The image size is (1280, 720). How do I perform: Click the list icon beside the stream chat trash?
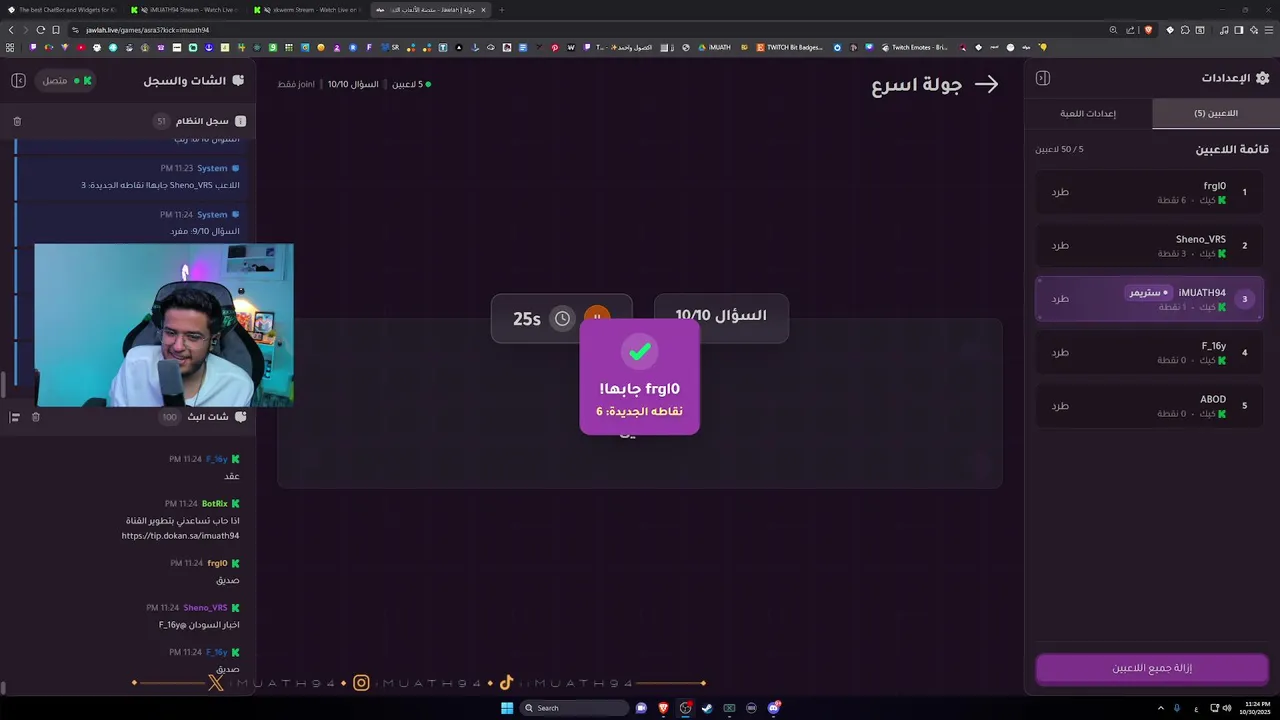click(15, 417)
